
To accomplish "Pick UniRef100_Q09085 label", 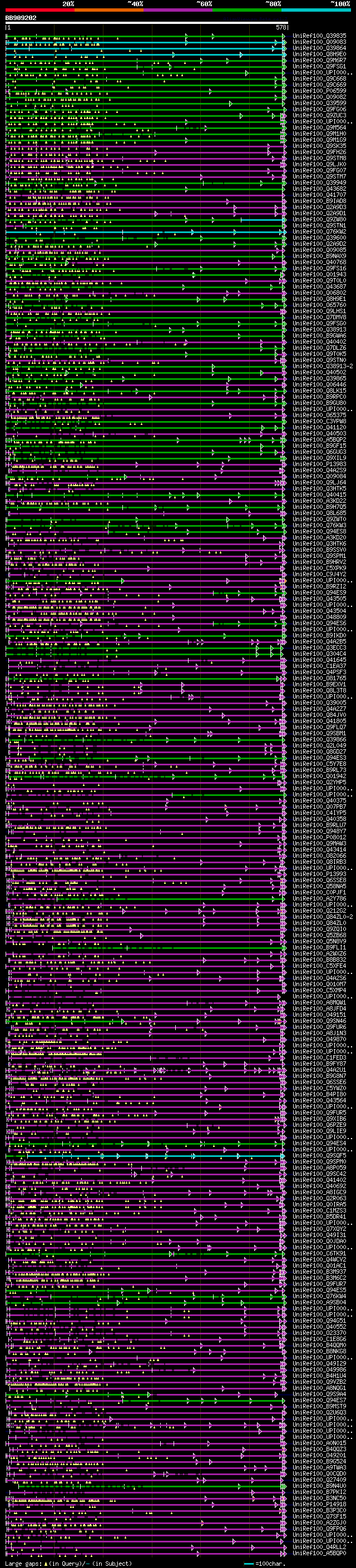I will pyautogui.click(x=319, y=250).
